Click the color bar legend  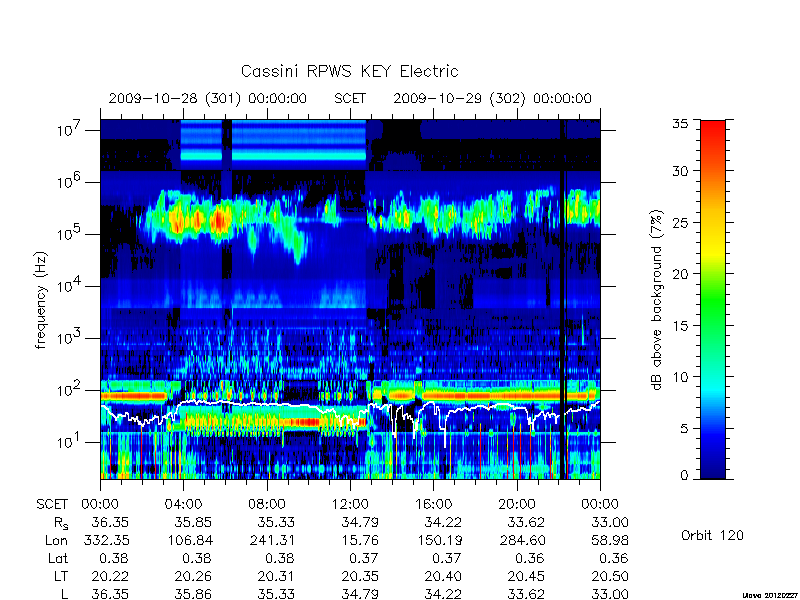point(713,299)
